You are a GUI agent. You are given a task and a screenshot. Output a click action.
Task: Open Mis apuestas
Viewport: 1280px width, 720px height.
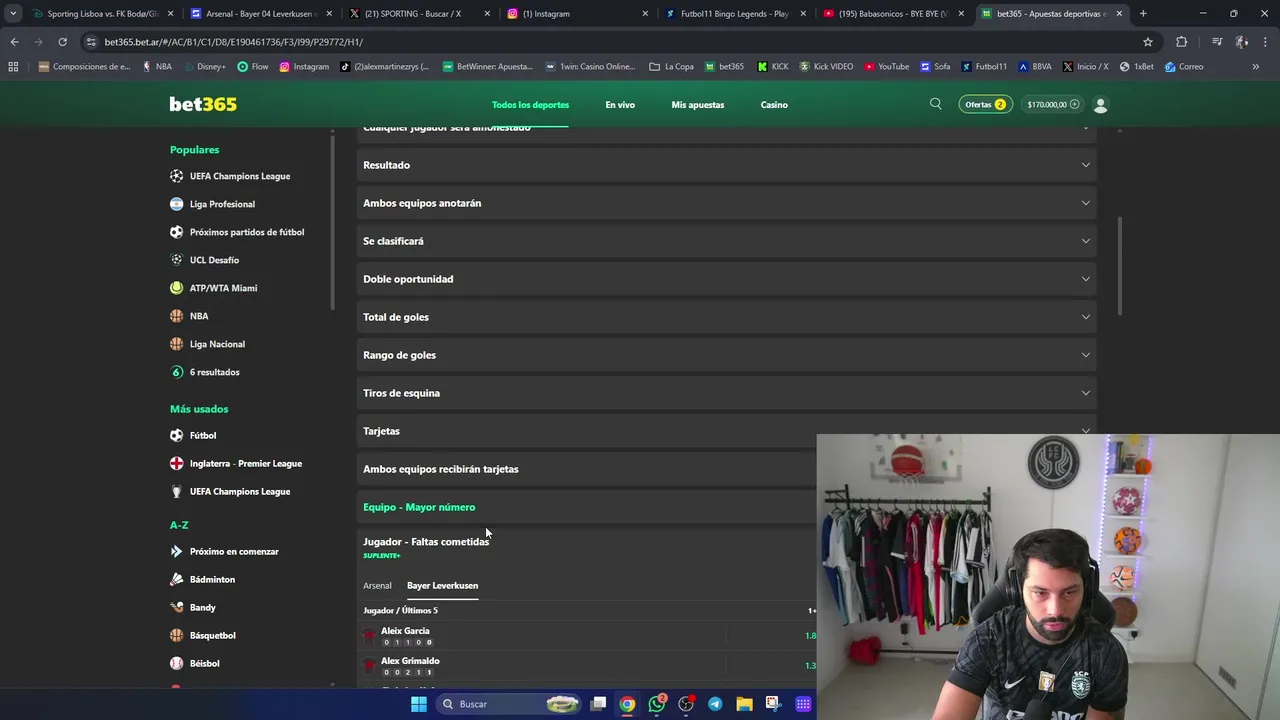(698, 105)
